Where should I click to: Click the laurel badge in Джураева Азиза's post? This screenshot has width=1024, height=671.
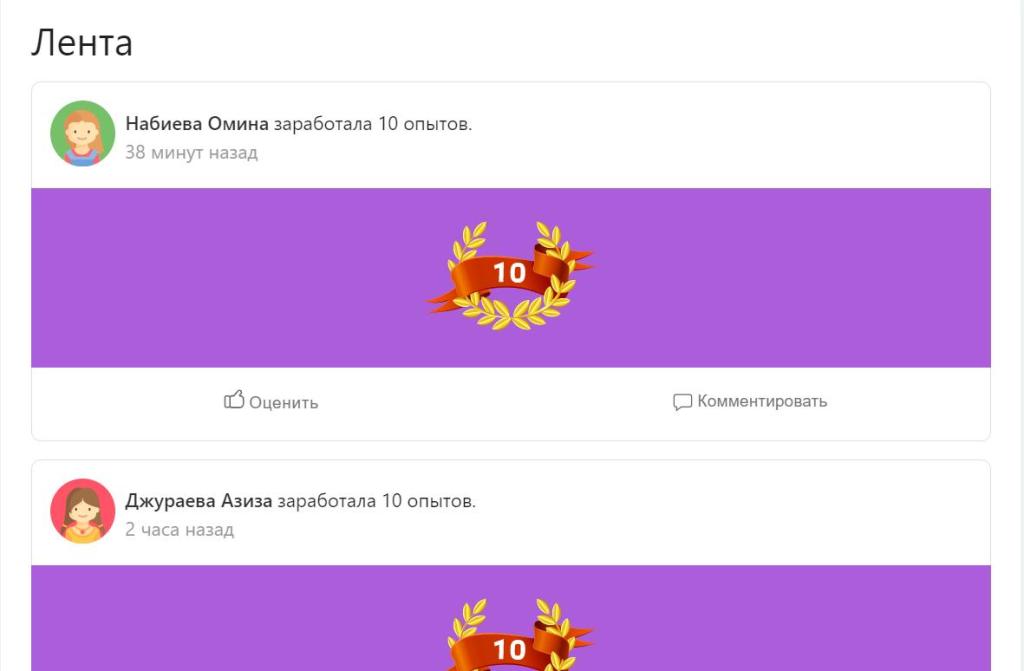[510, 634]
